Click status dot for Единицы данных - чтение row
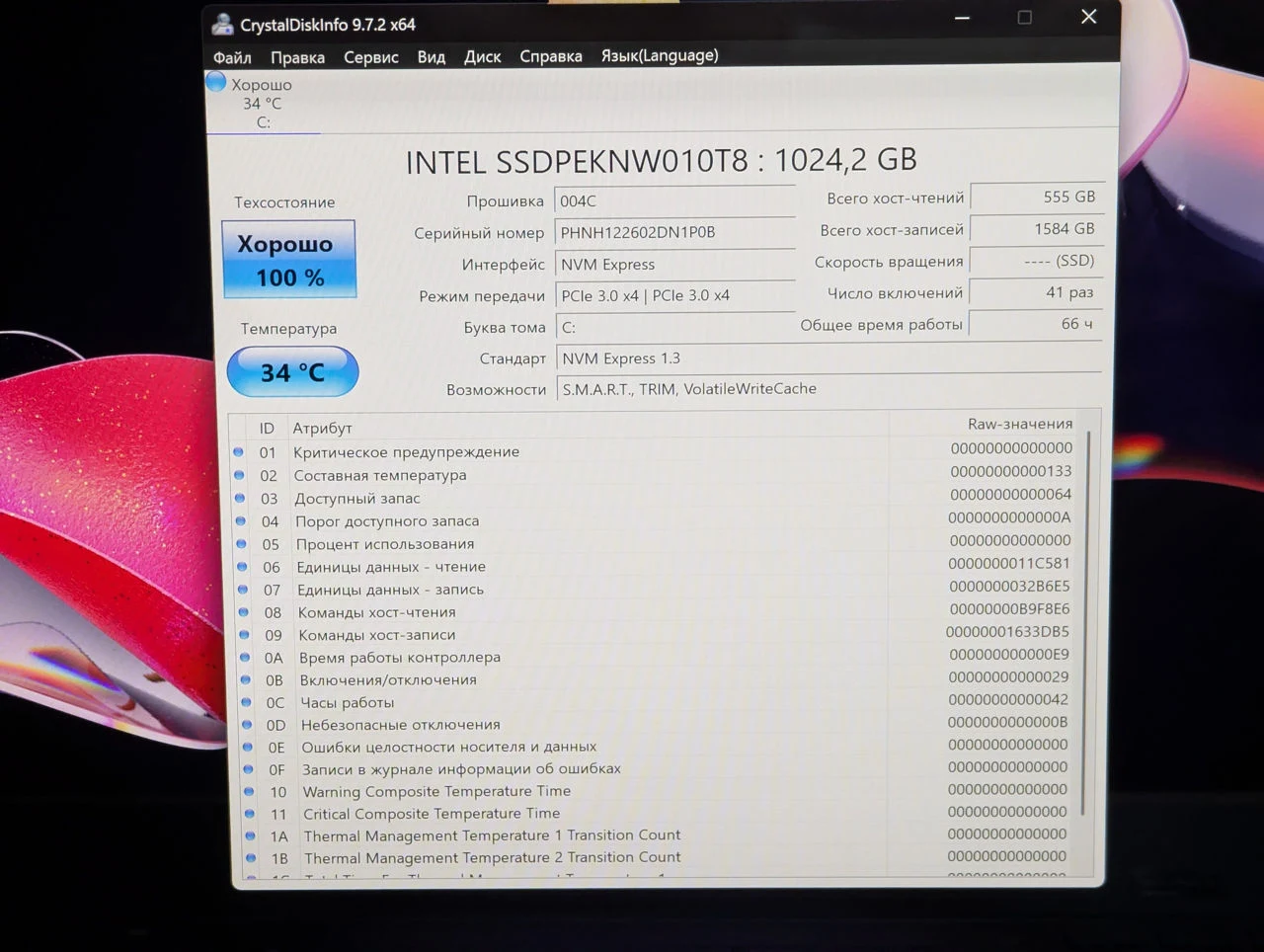Viewport: 1264px width, 952px height. tap(243, 567)
